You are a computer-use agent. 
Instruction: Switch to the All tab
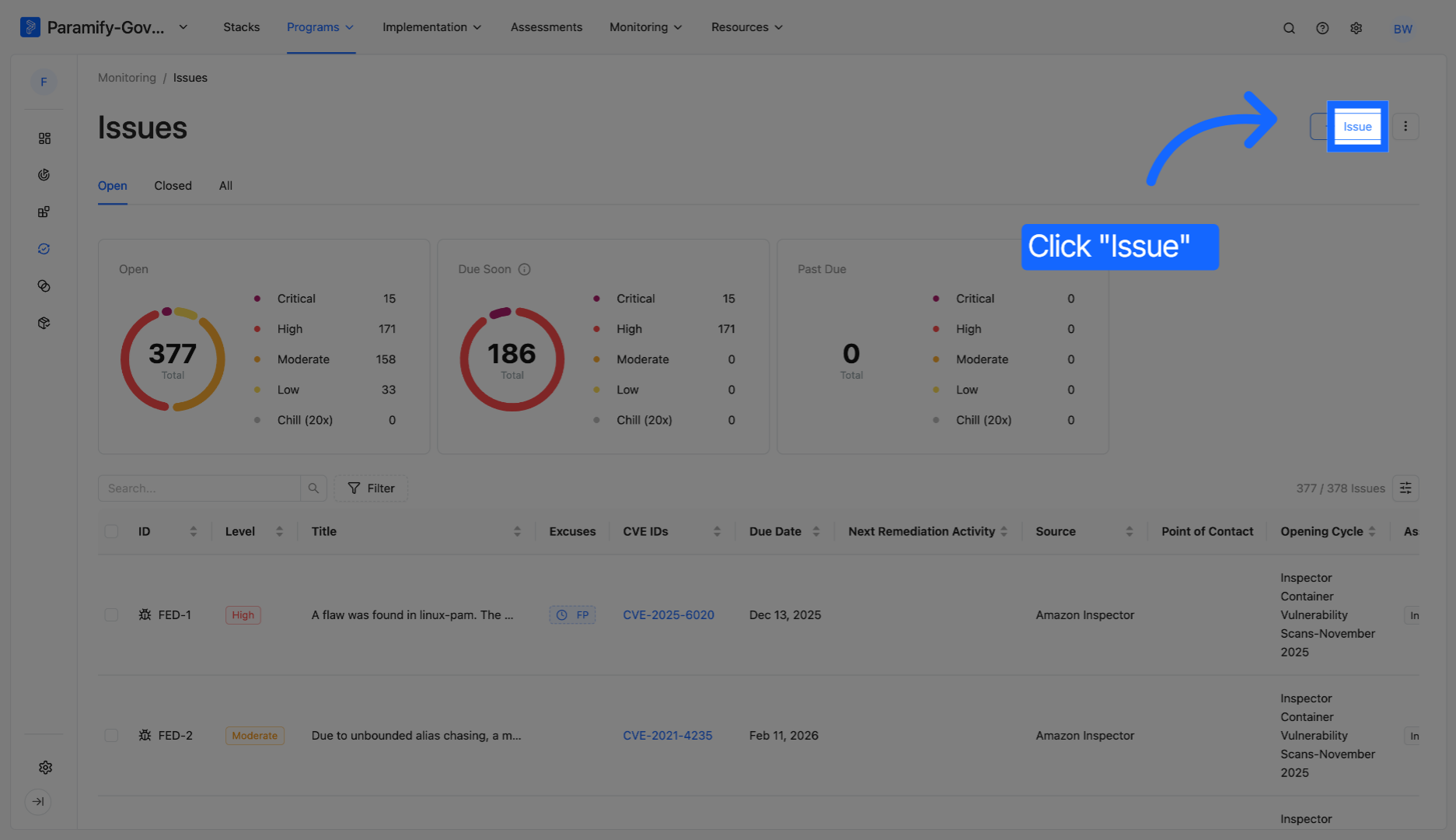(225, 186)
